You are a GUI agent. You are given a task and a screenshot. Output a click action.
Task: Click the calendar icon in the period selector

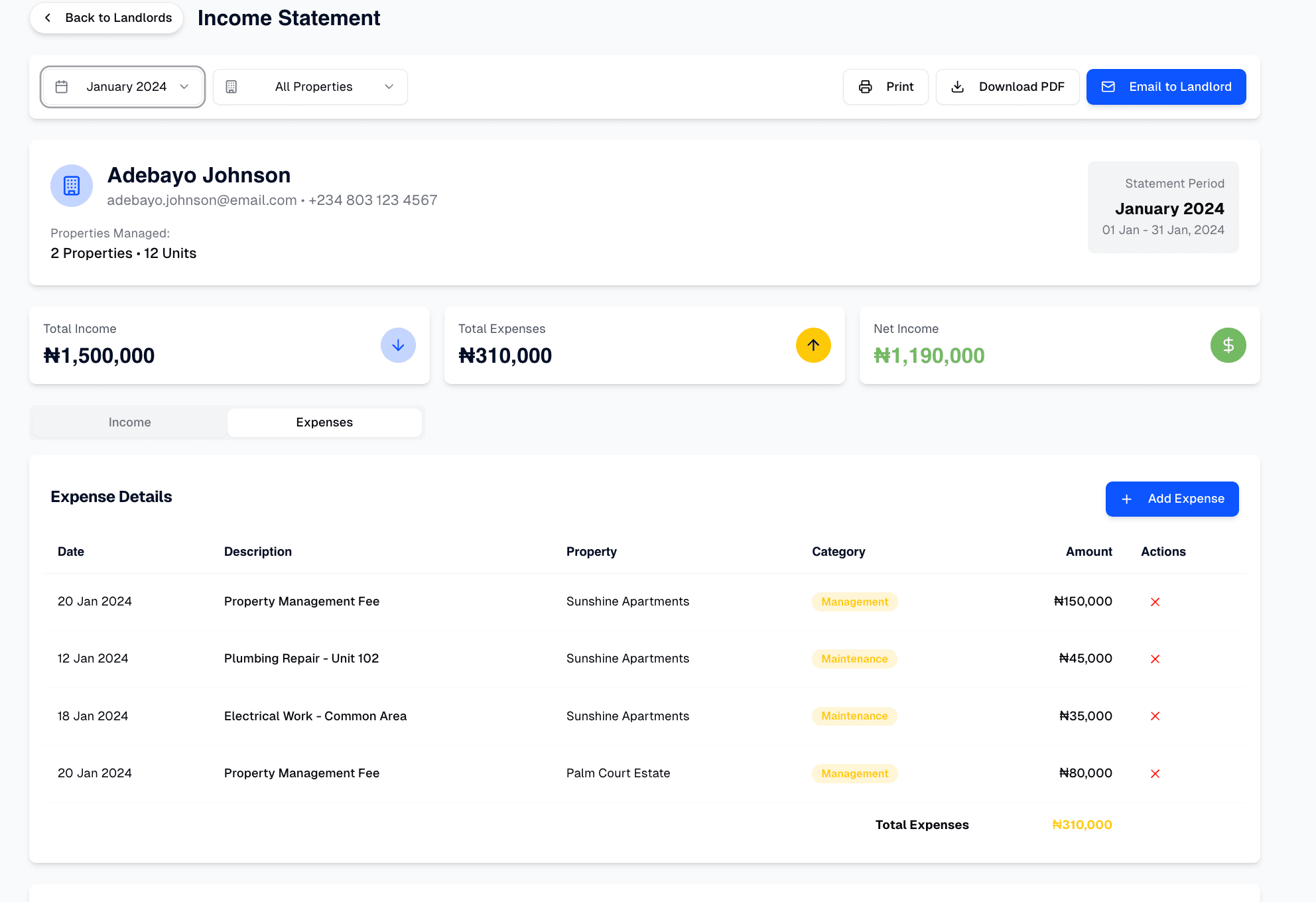pyautogui.click(x=62, y=86)
